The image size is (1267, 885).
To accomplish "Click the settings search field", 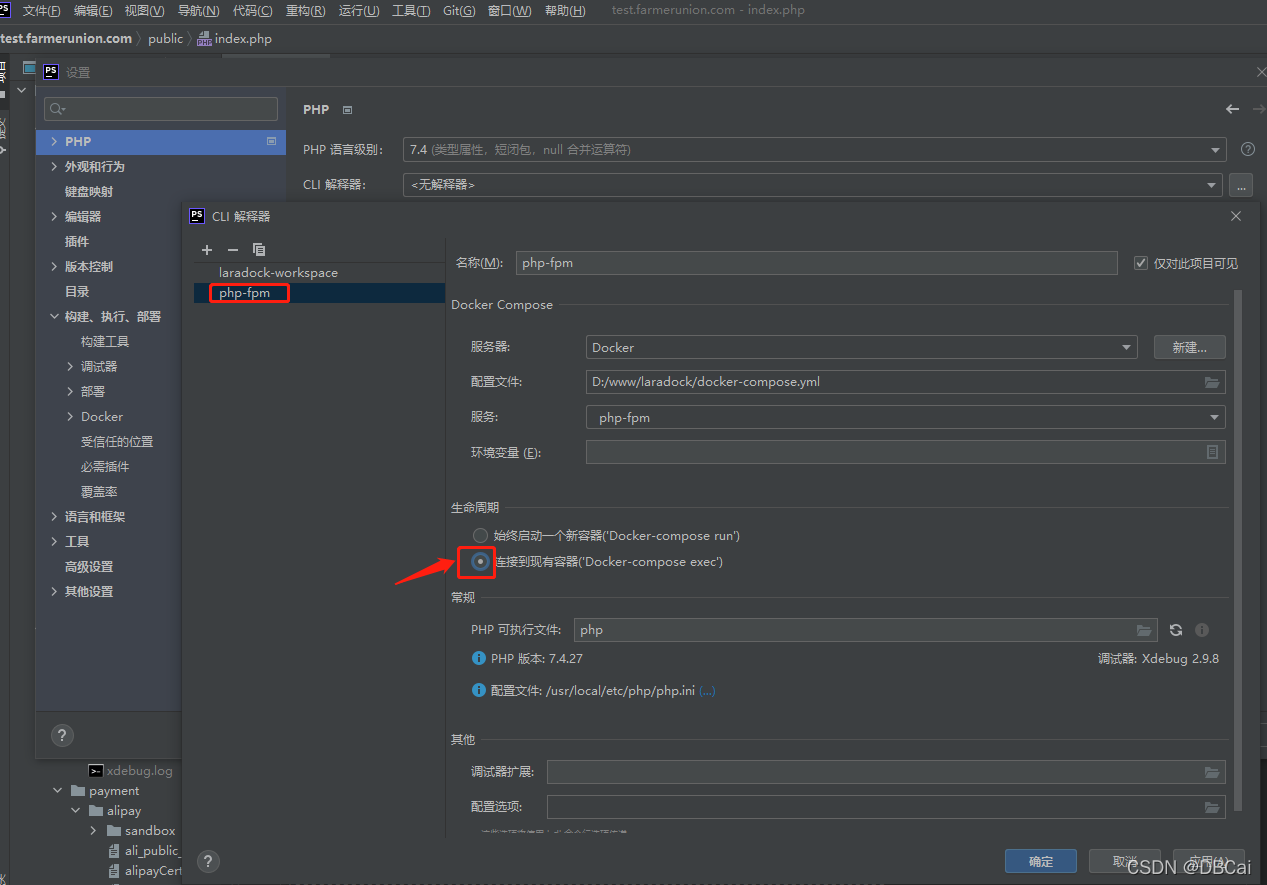I will (161, 109).
